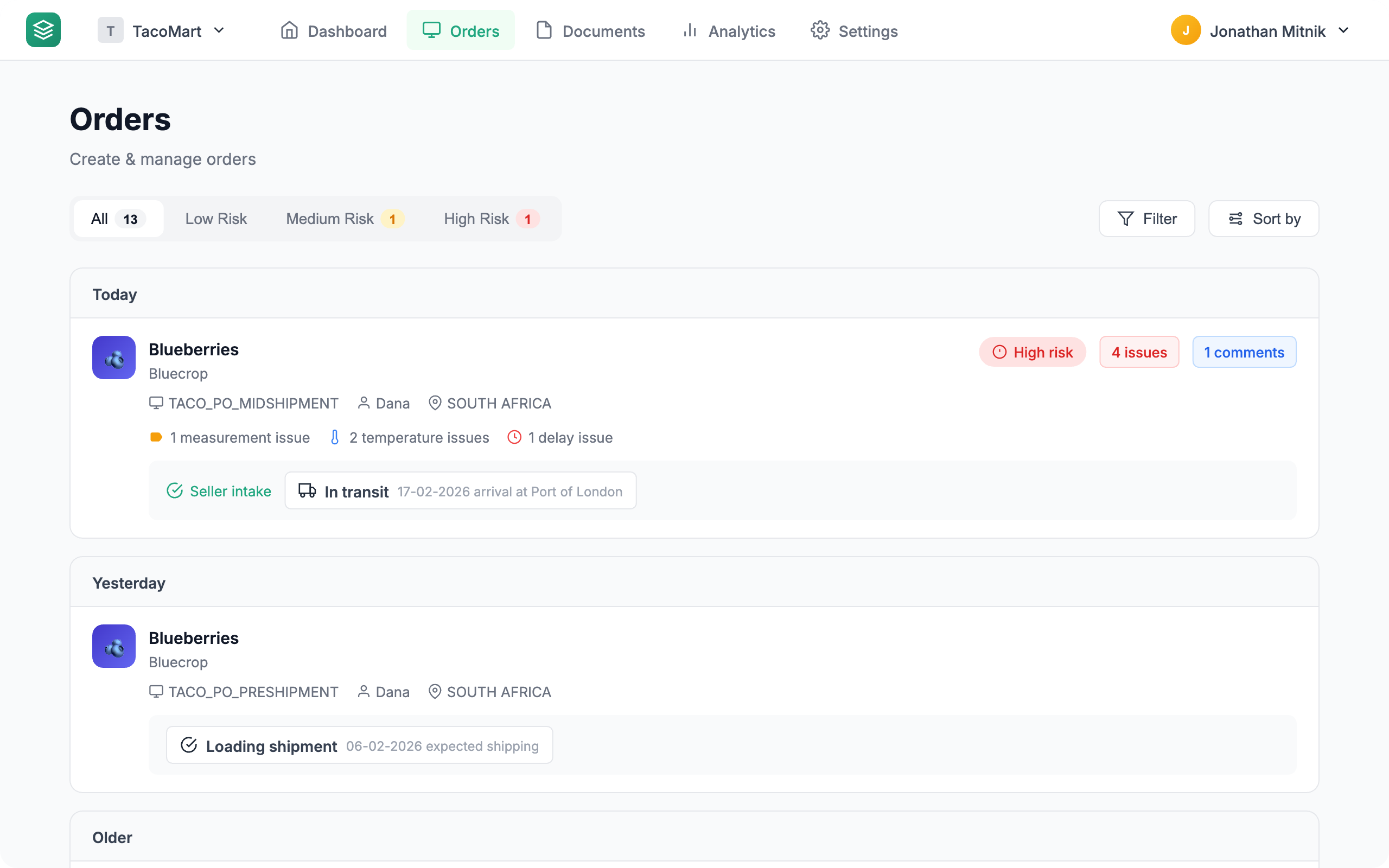The image size is (1389, 868).
Task: Click the orange measurement issue tag icon
Action: click(156, 437)
